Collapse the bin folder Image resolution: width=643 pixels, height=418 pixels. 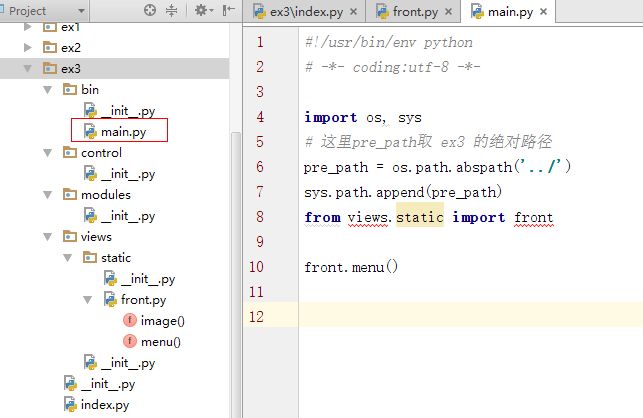pos(48,89)
